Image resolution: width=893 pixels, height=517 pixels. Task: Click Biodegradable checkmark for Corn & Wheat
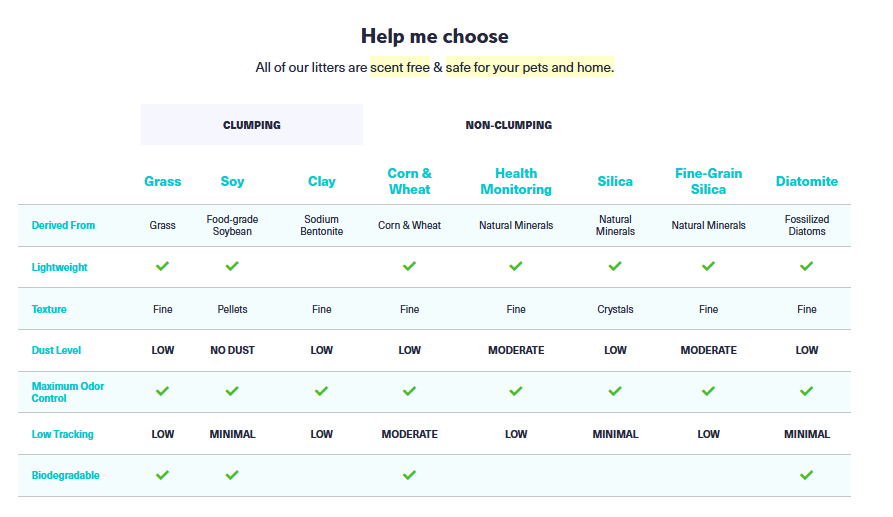409,475
